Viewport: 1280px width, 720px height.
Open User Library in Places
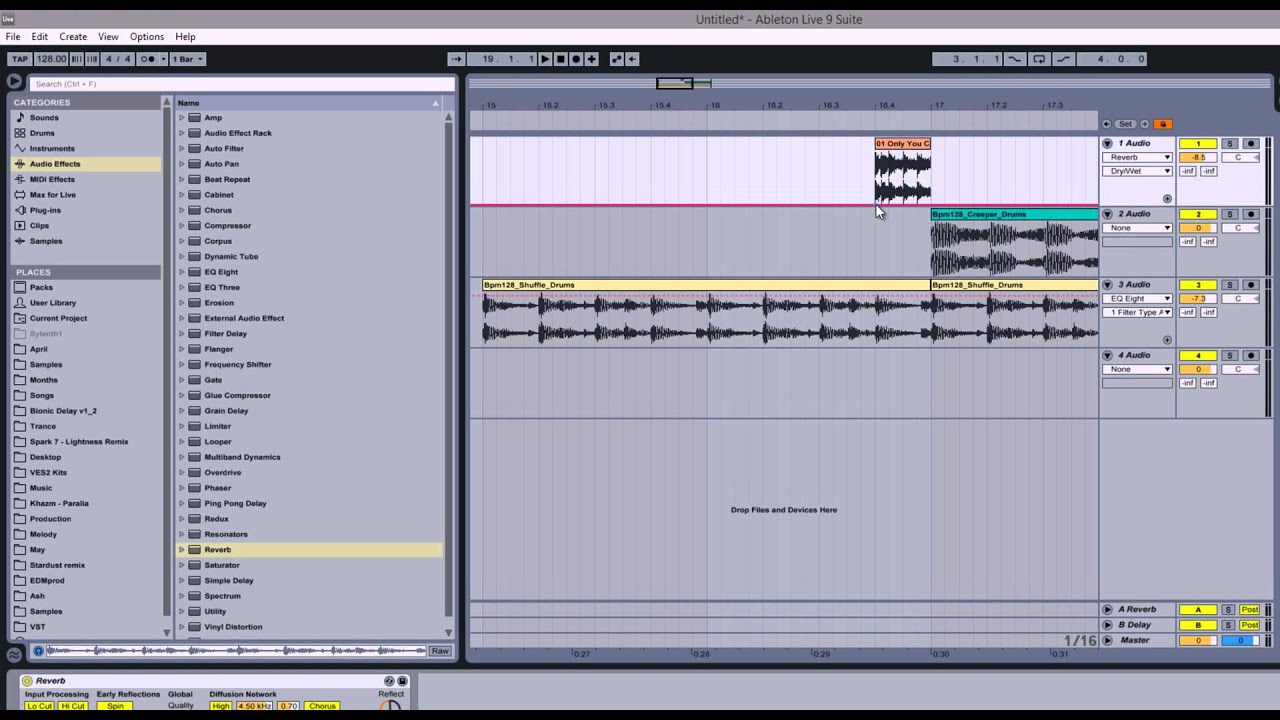tap(53, 303)
